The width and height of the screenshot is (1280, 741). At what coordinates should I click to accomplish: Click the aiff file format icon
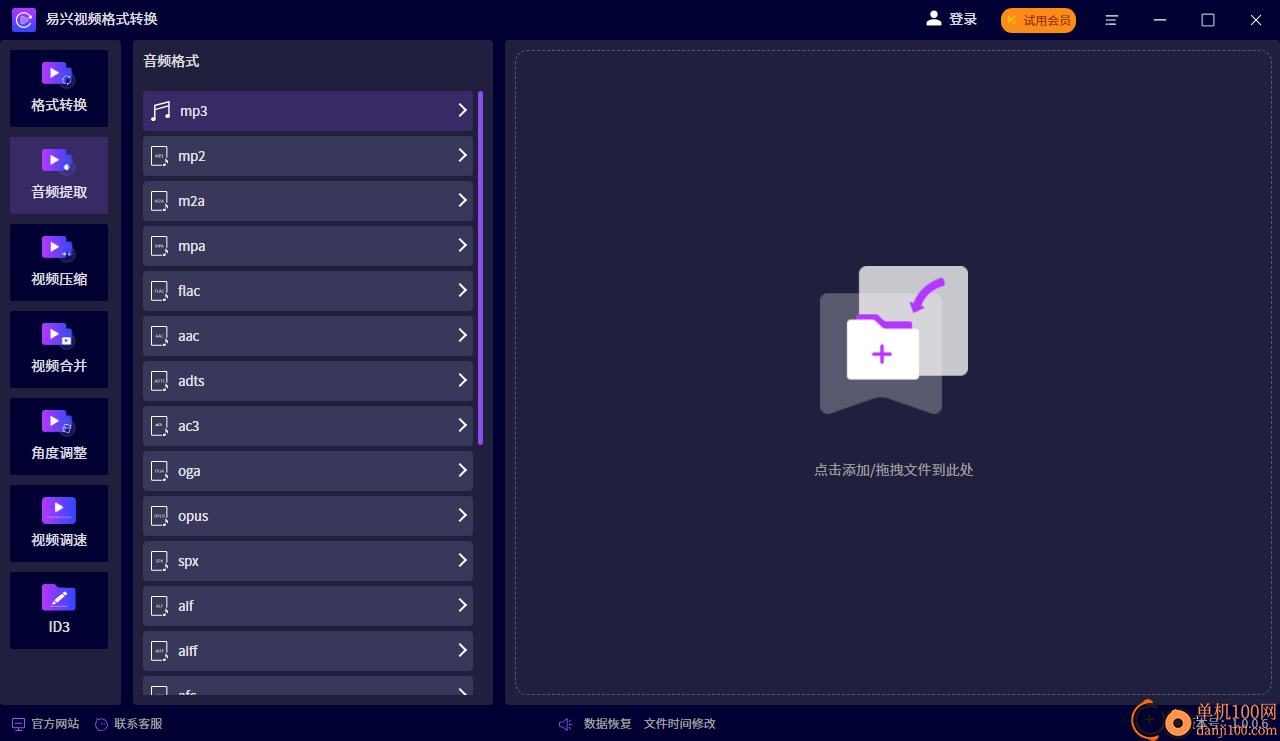pos(159,651)
